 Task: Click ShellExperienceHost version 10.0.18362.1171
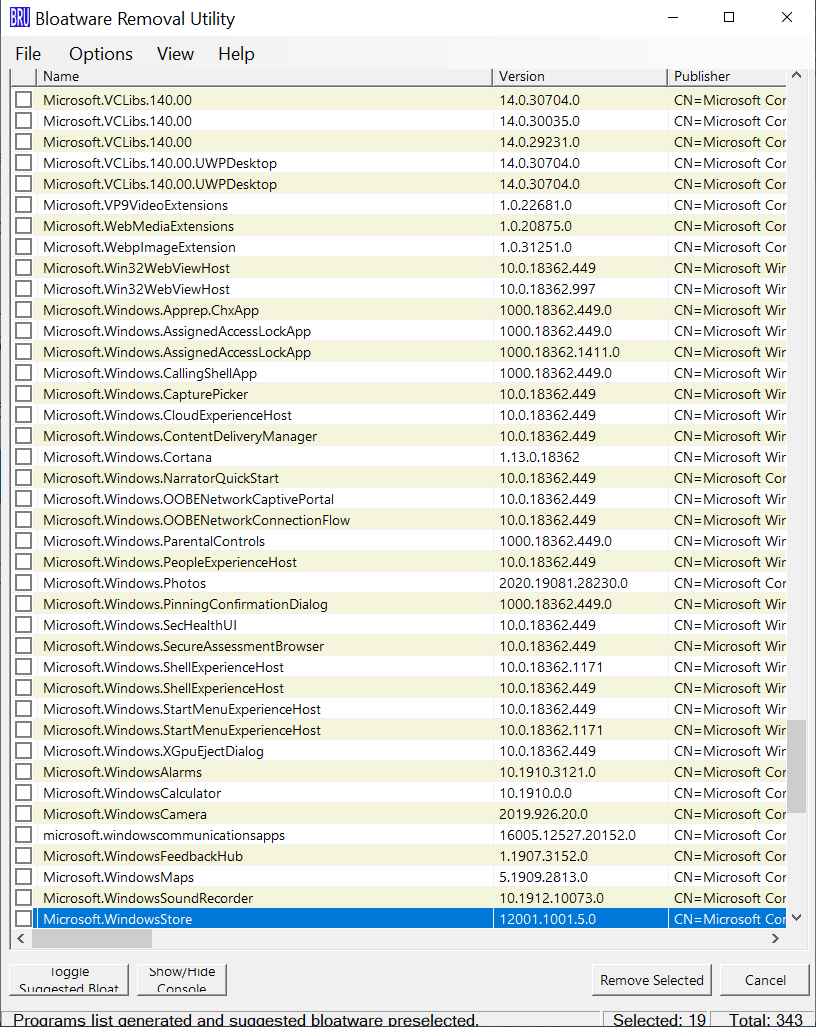tap(551, 667)
